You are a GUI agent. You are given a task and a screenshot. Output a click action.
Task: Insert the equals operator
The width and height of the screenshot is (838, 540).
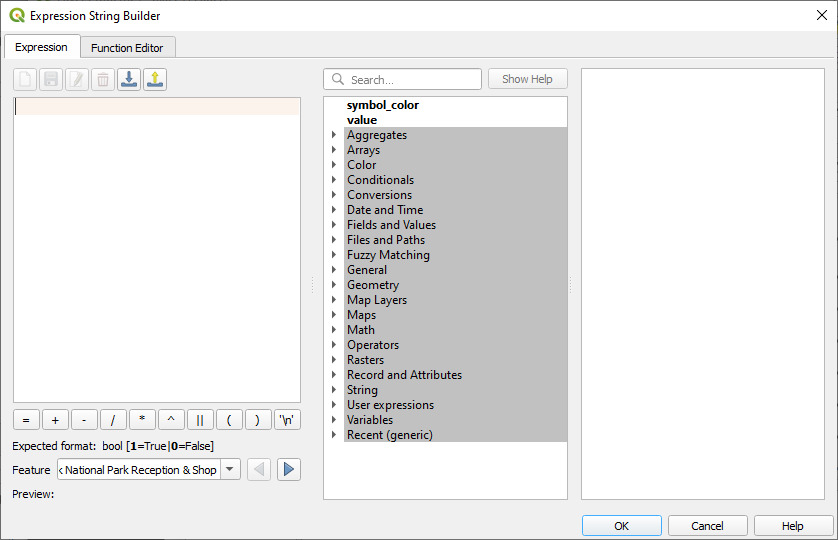tap(26, 420)
